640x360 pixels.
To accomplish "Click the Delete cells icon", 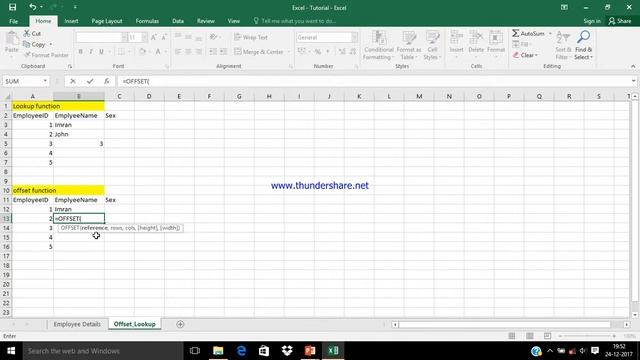I will [x=476, y=38].
